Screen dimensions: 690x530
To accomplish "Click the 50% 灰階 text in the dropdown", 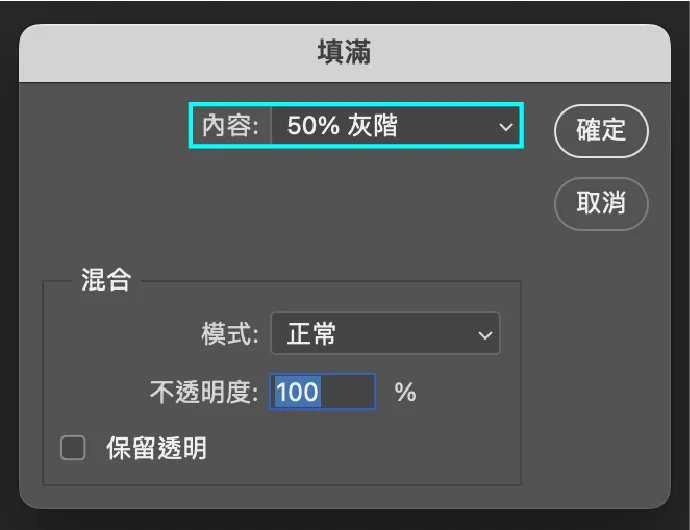I will [342, 125].
